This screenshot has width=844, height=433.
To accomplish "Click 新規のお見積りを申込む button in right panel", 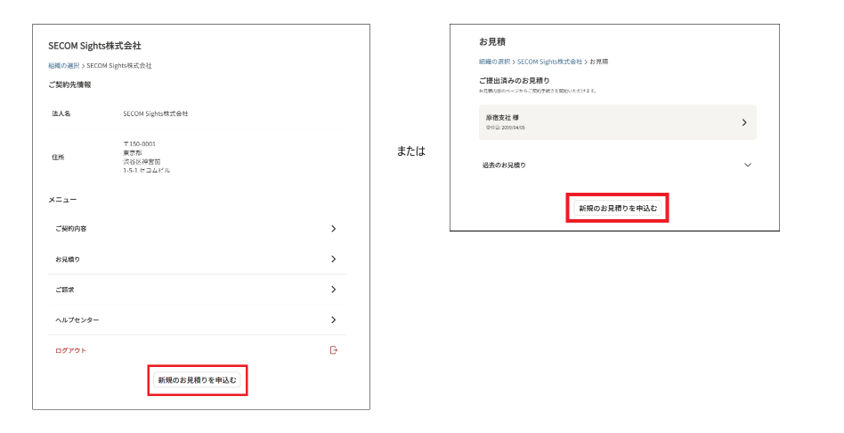I will [x=617, y=208].
